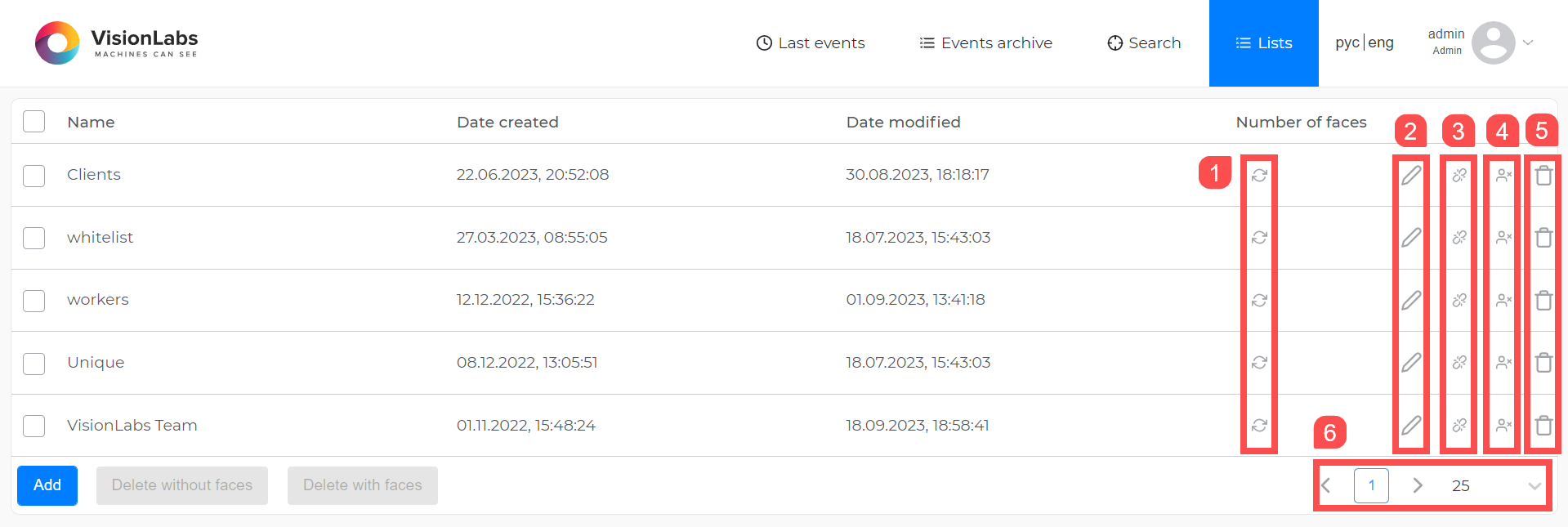Delete the whitelist list via trash icon
Image resolution: width=1568 pixels, height=527 pixels.
[1543, 238]
